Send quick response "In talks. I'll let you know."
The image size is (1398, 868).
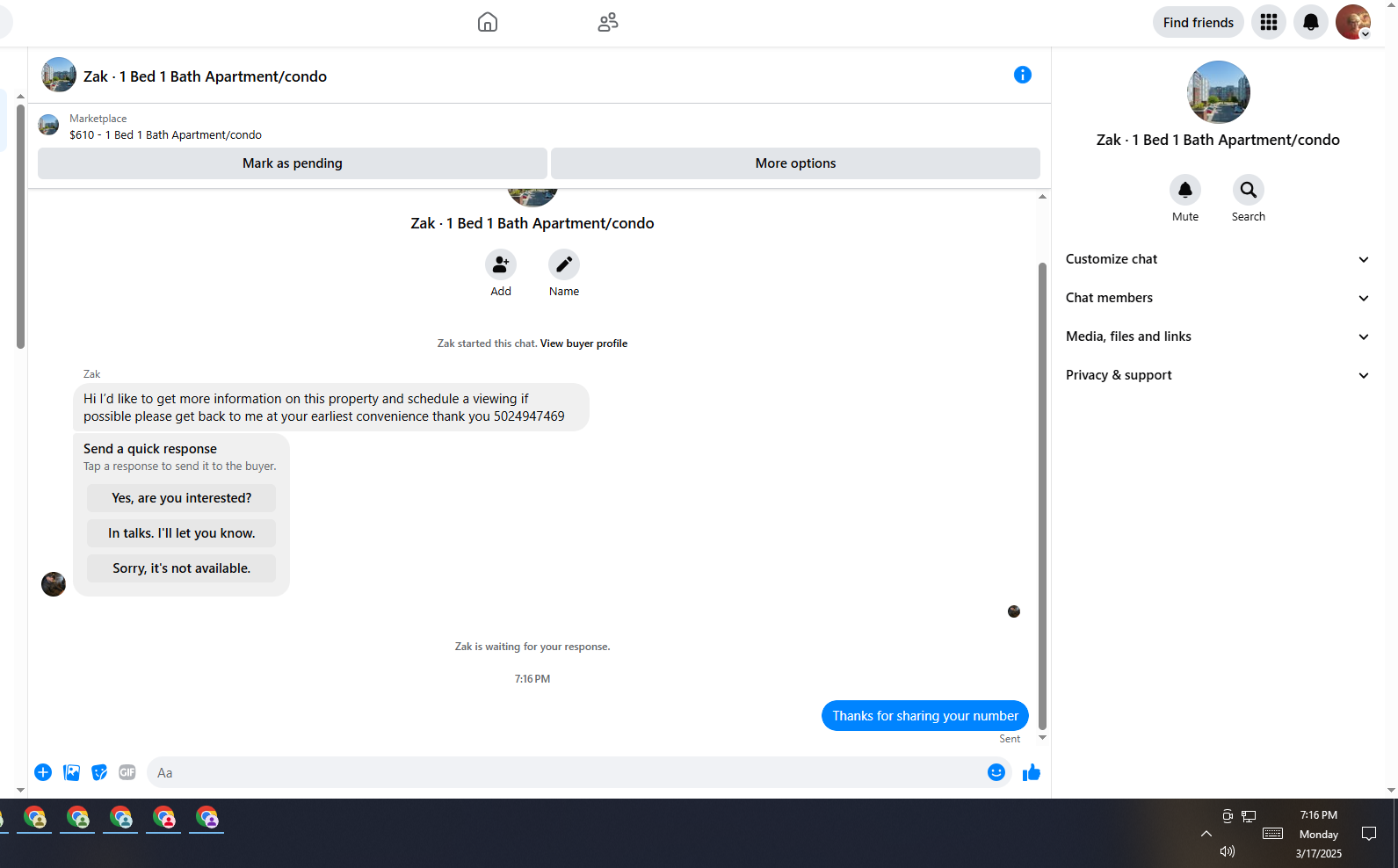pos(182,533)
